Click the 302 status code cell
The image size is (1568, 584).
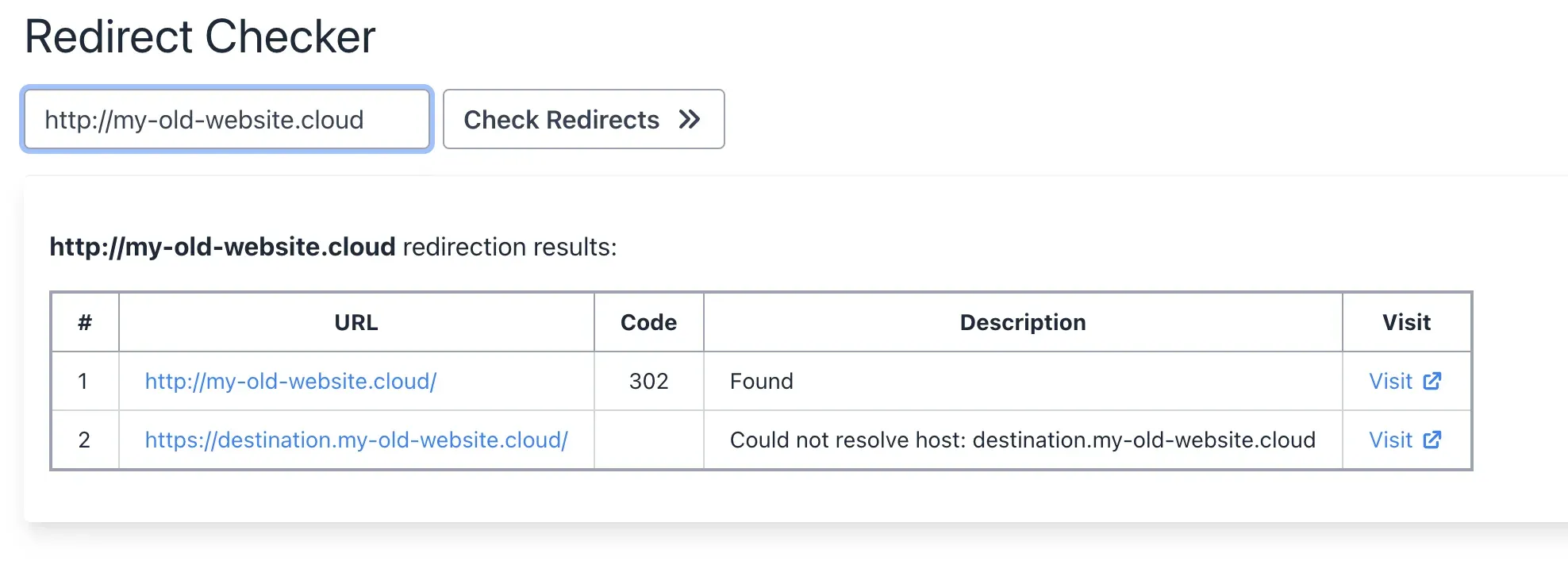(648, 382)
